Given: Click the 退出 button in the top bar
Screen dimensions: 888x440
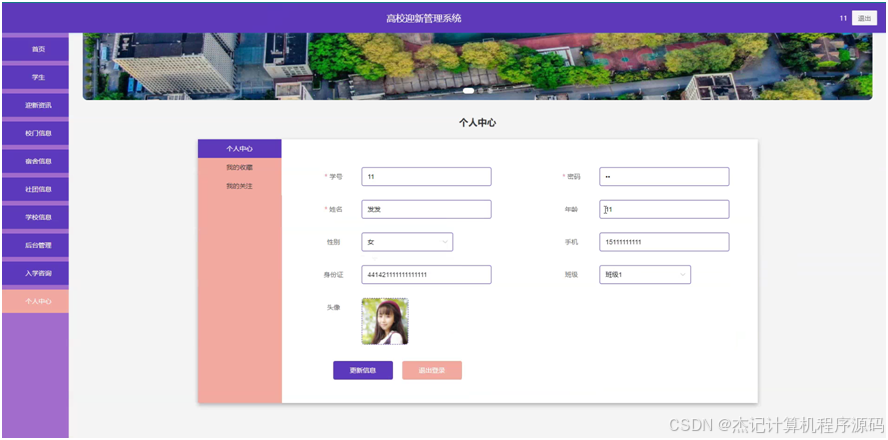Looking at the screenshot, I should click(x=864, y=18).
